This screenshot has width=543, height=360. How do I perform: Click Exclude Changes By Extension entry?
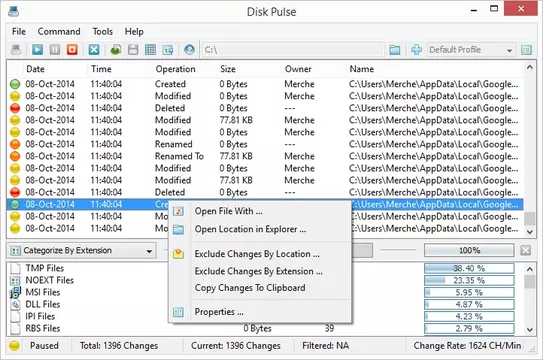tap(258, 271)
